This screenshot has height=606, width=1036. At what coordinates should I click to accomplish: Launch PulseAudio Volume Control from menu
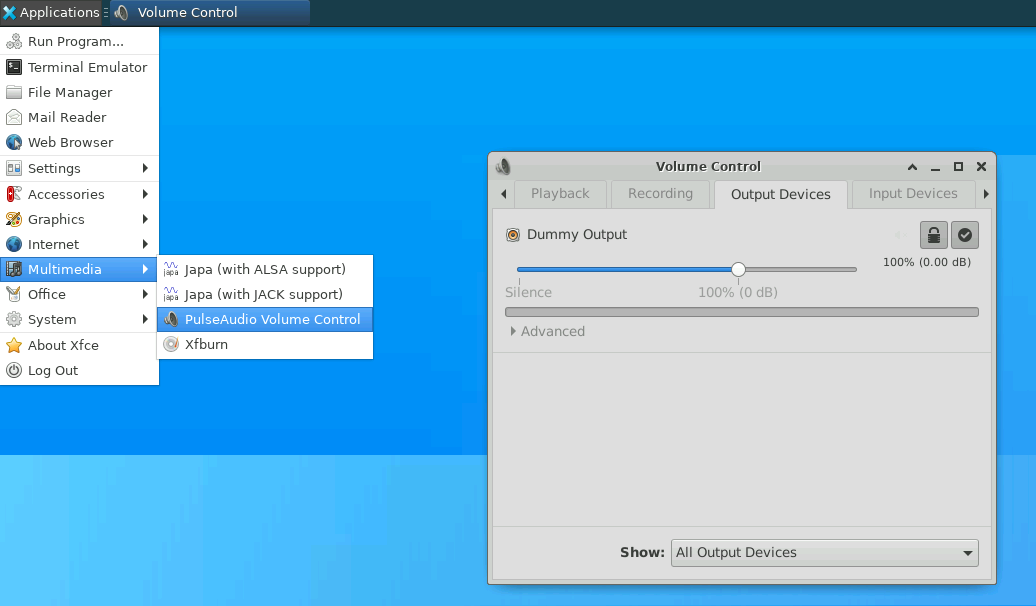tap(271, 319)
